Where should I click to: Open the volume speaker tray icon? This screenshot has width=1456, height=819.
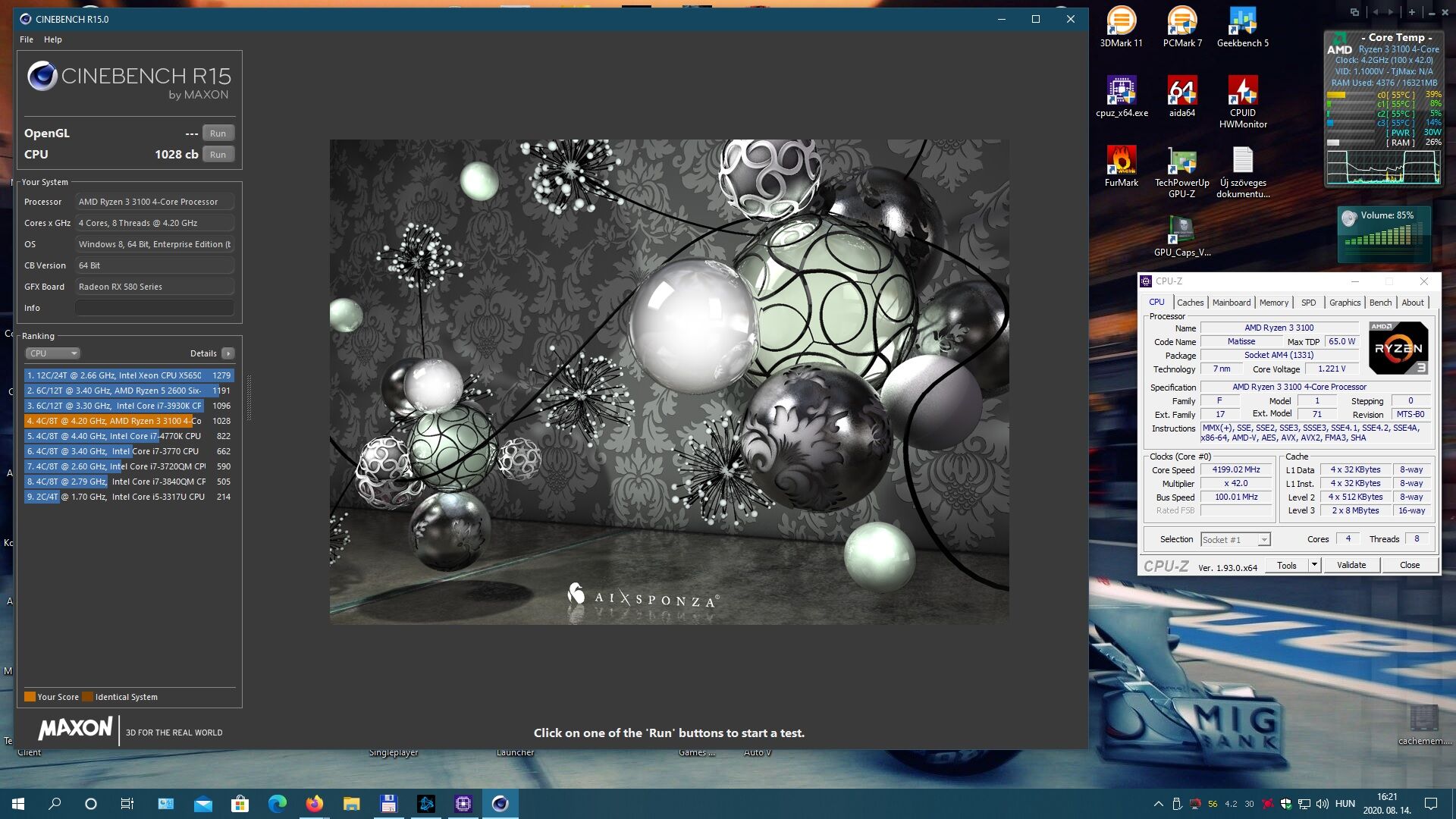point(1323,804)
